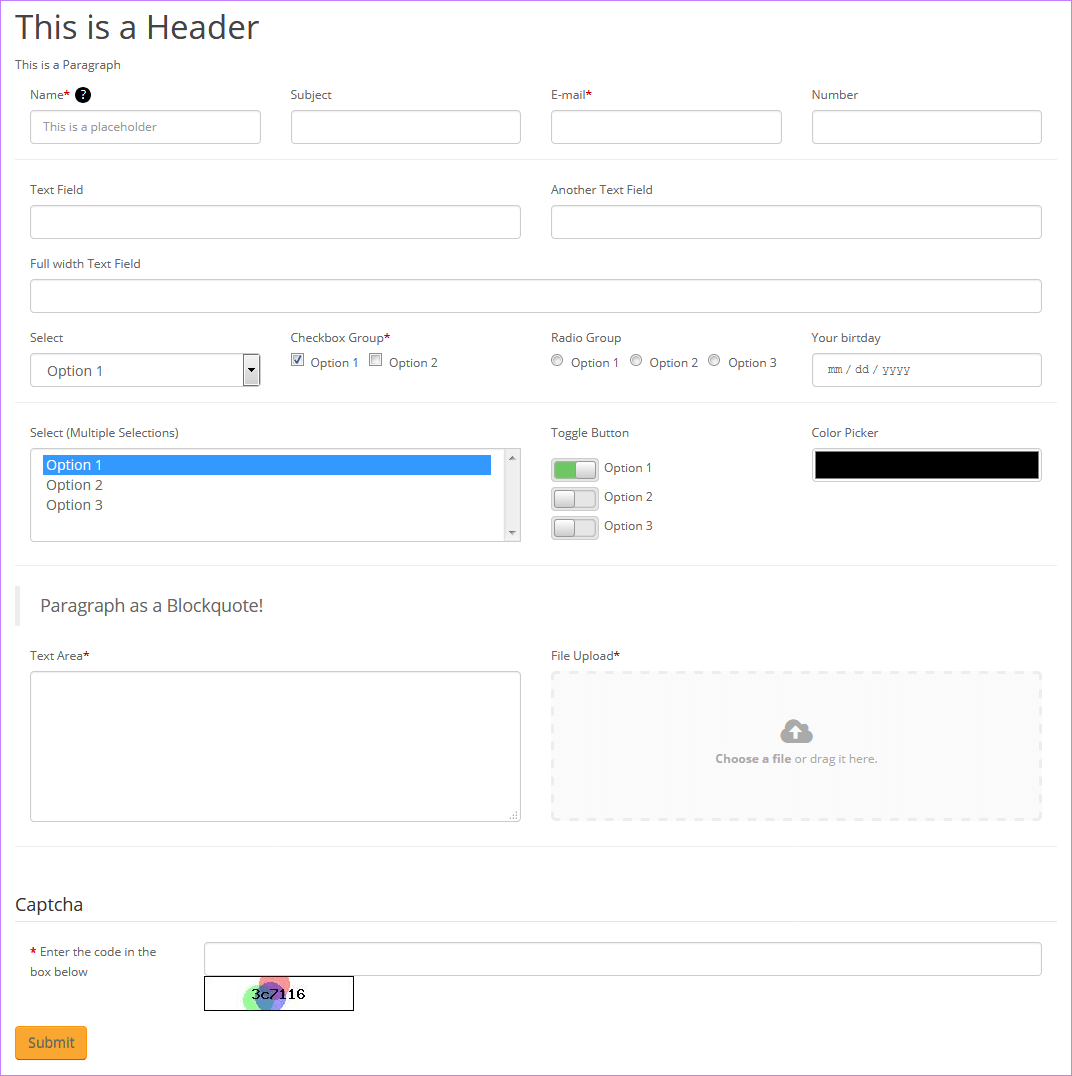1072x1076 pixels.
Task: Click the Submit button
Action: click(x=51, y=1042)
